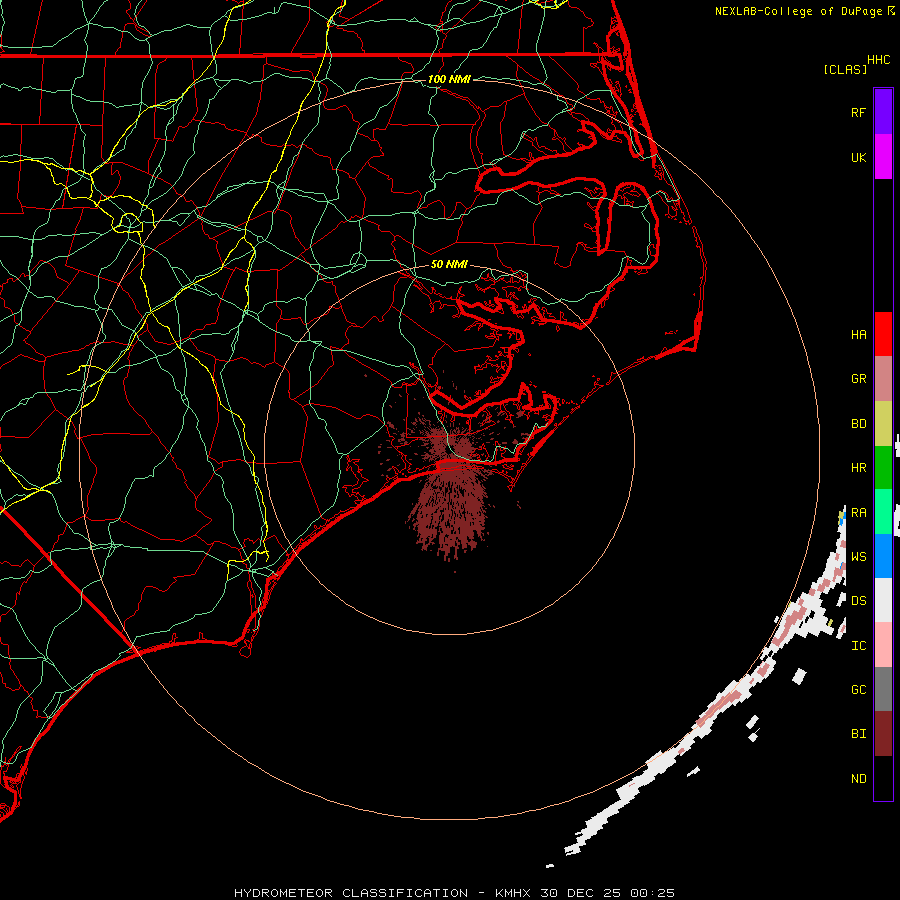Click the IC legend label
Image resolution: width=900 pixels, height=900 pixels.
pyautogui.click(x=858, y=646)
